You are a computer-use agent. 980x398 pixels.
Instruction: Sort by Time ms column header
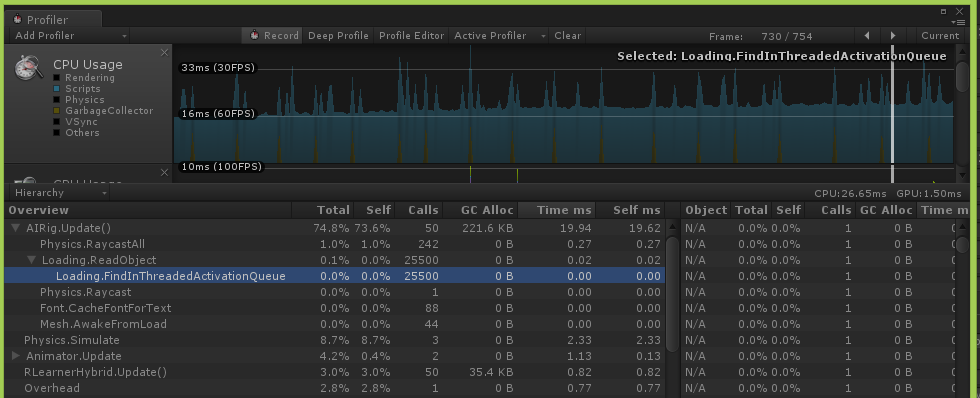(557, 210)
